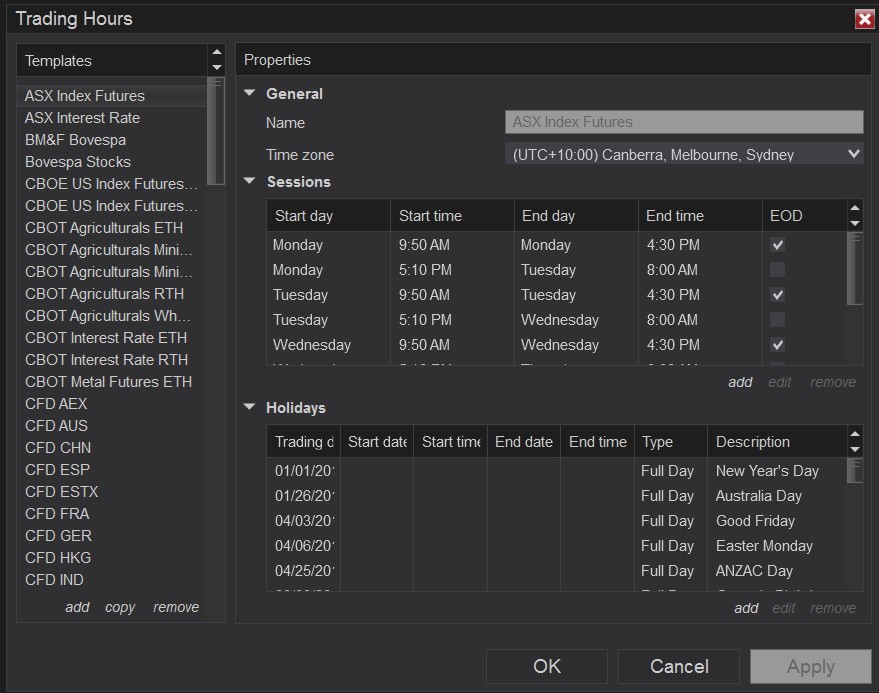
Task: Enable EOD for Monday 5:10 PM session
Action: pos(778,270)
